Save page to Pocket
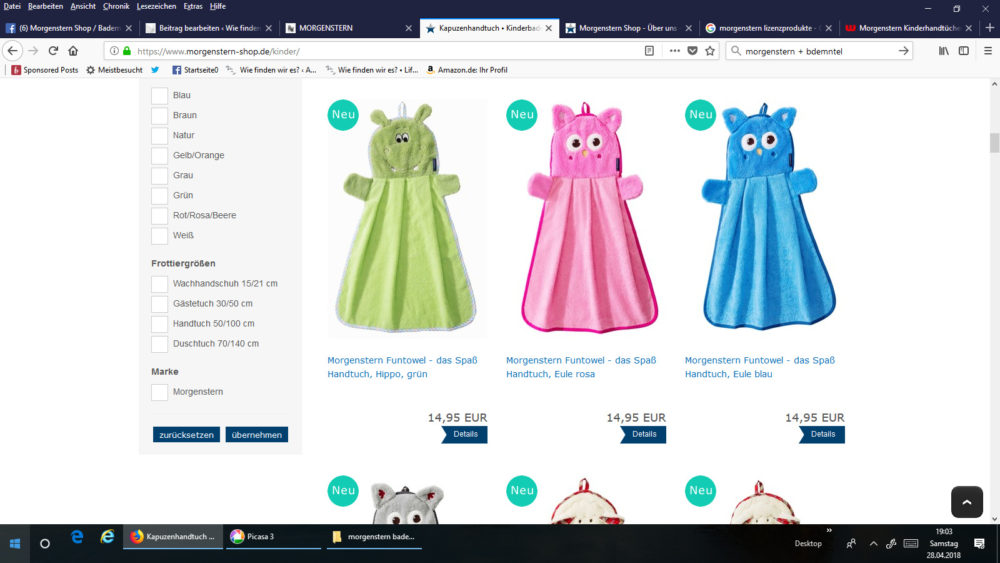 [x=693, y=51]
